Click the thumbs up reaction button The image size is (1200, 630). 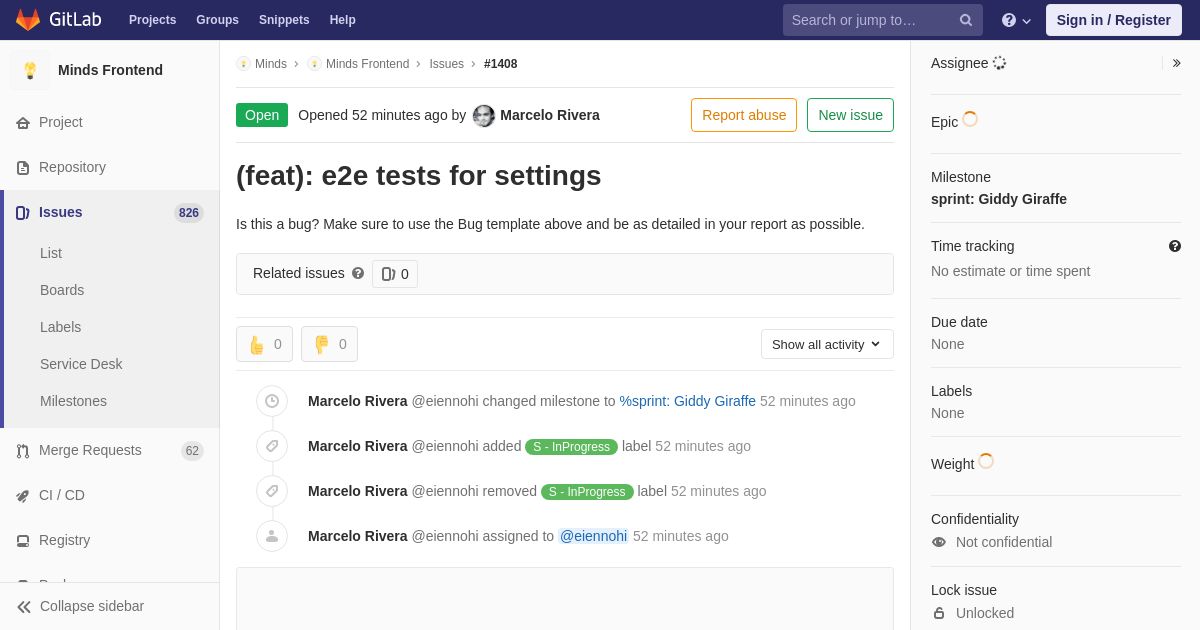(x=264, y=344)
